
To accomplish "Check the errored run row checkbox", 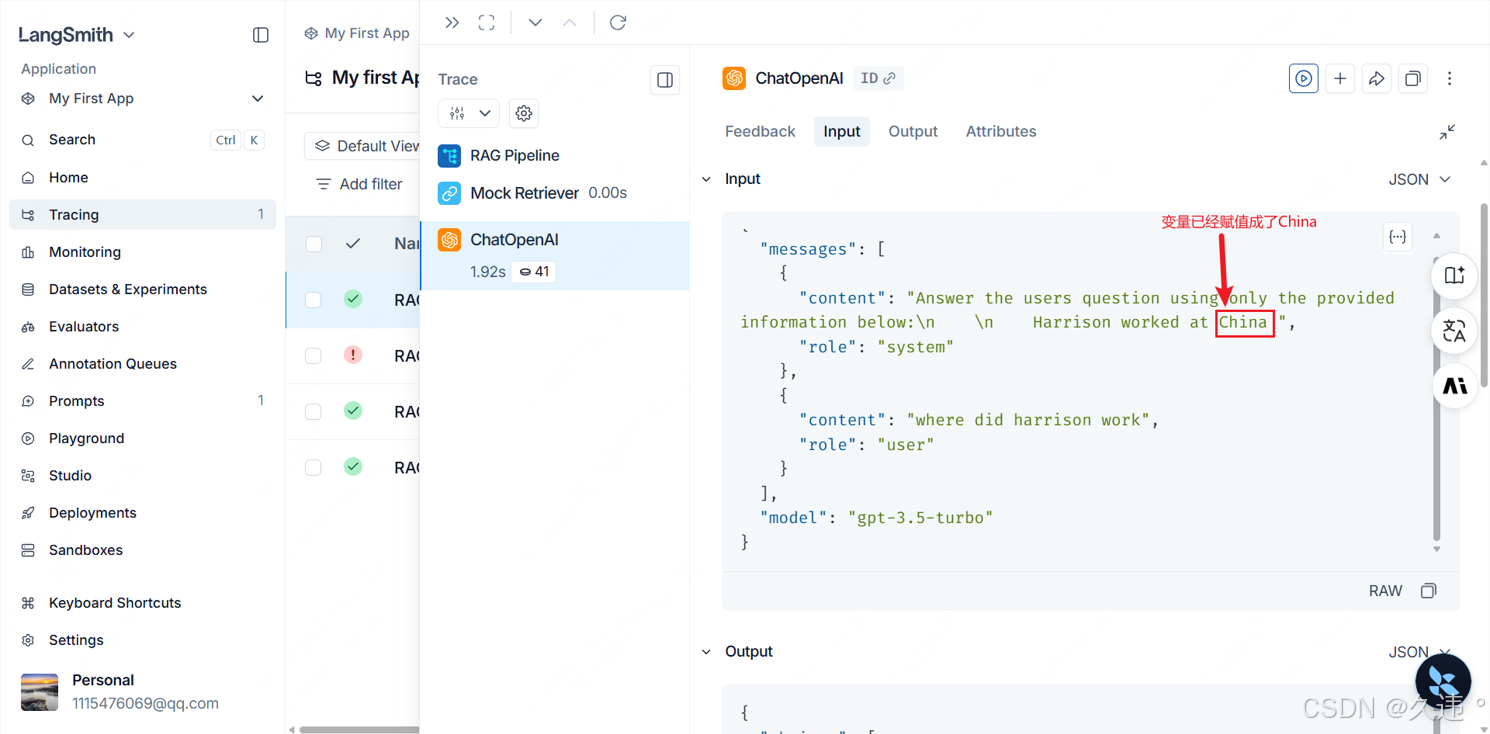I will (x=314, y=356).
